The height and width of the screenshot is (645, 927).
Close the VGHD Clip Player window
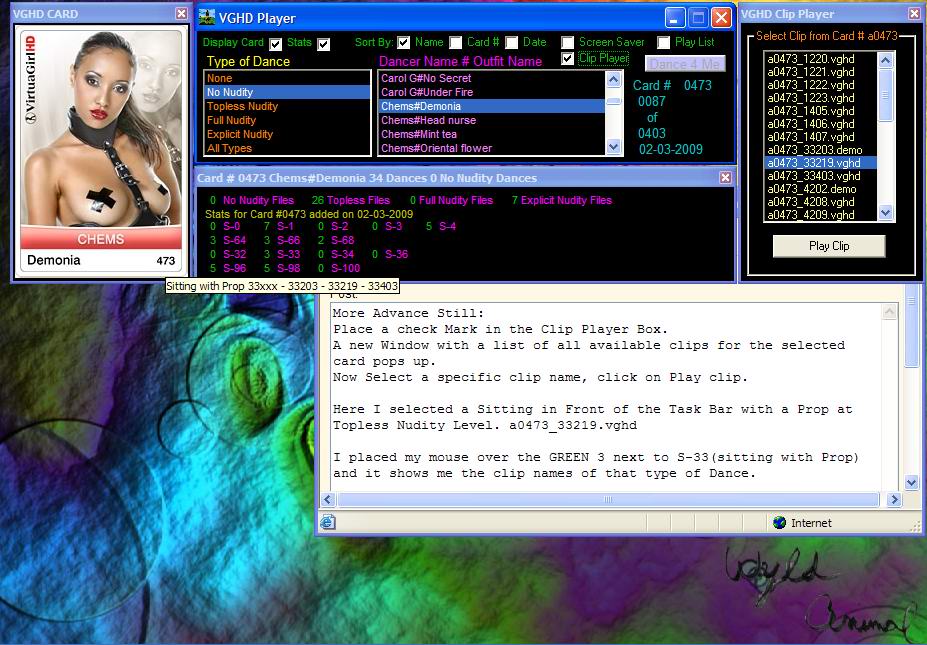914,13
